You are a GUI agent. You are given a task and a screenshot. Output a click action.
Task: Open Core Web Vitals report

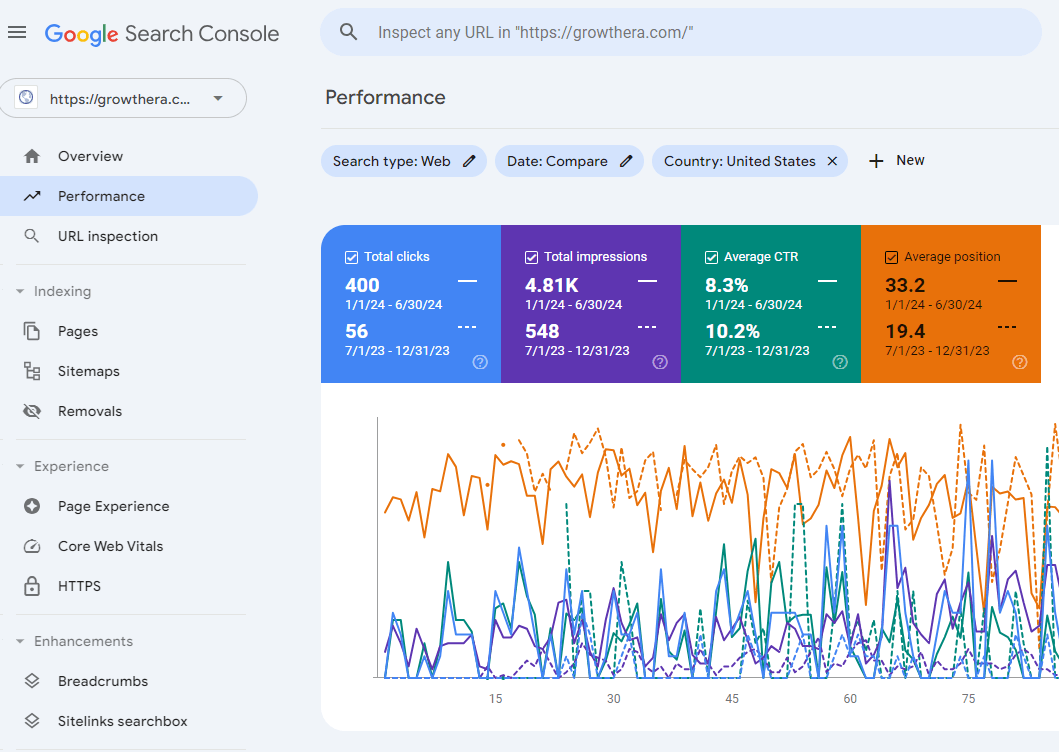[110, 546]
